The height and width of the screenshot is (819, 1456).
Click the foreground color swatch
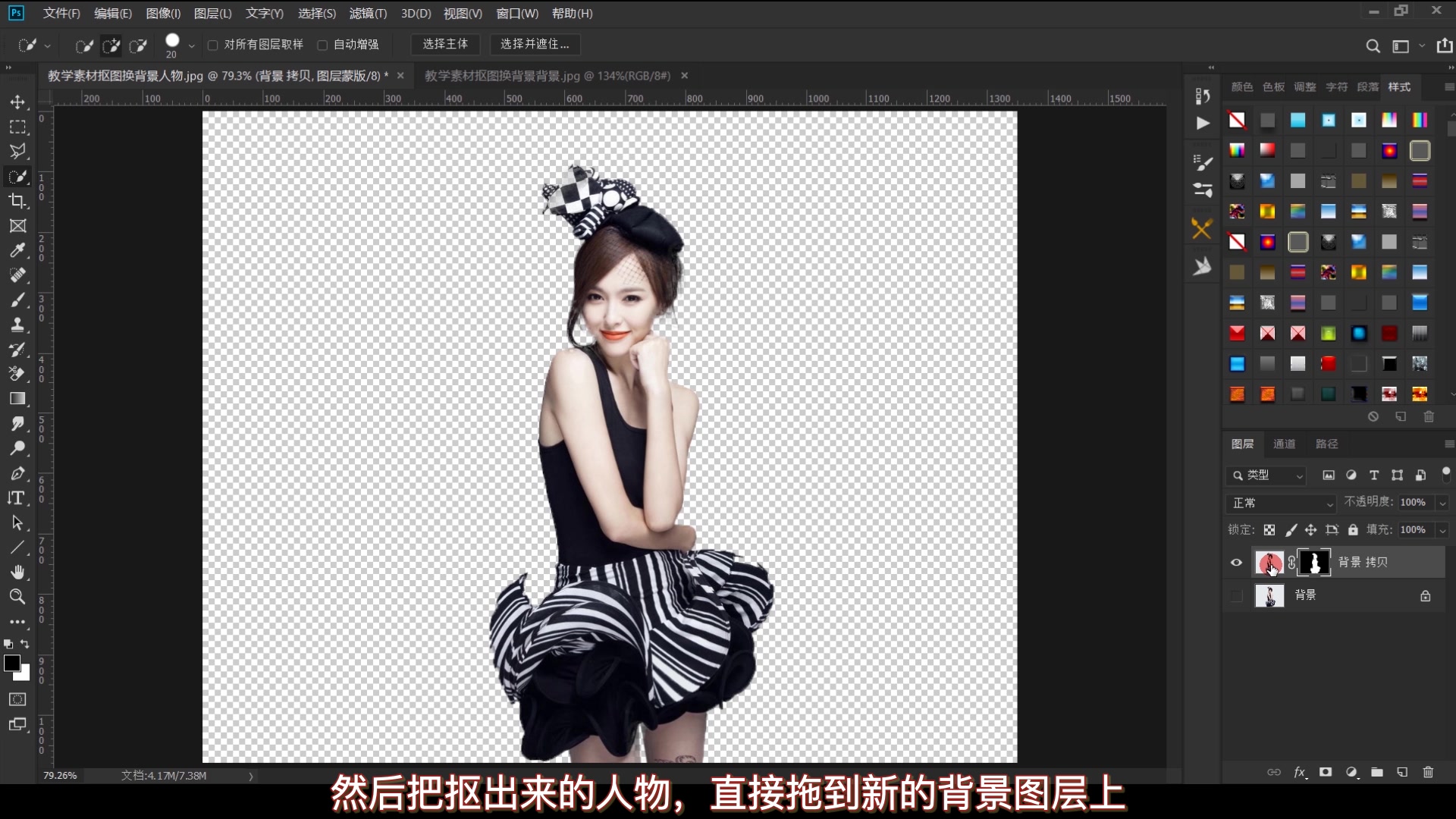[12, 664]
